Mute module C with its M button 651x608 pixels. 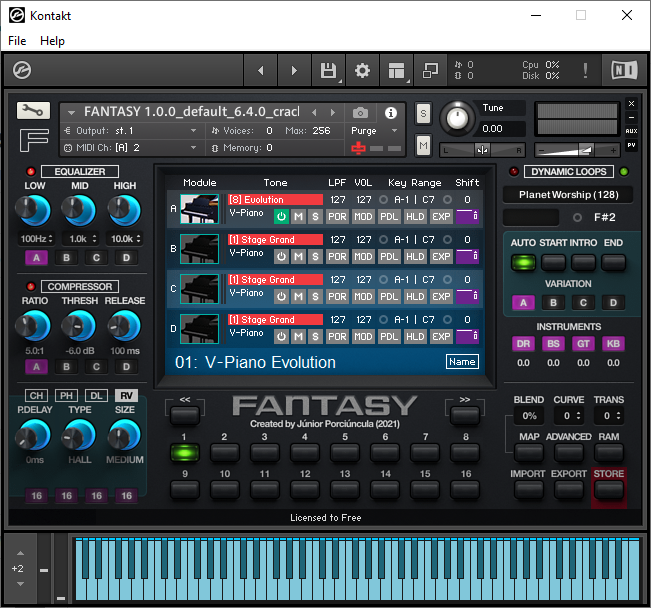coord(298,297)
